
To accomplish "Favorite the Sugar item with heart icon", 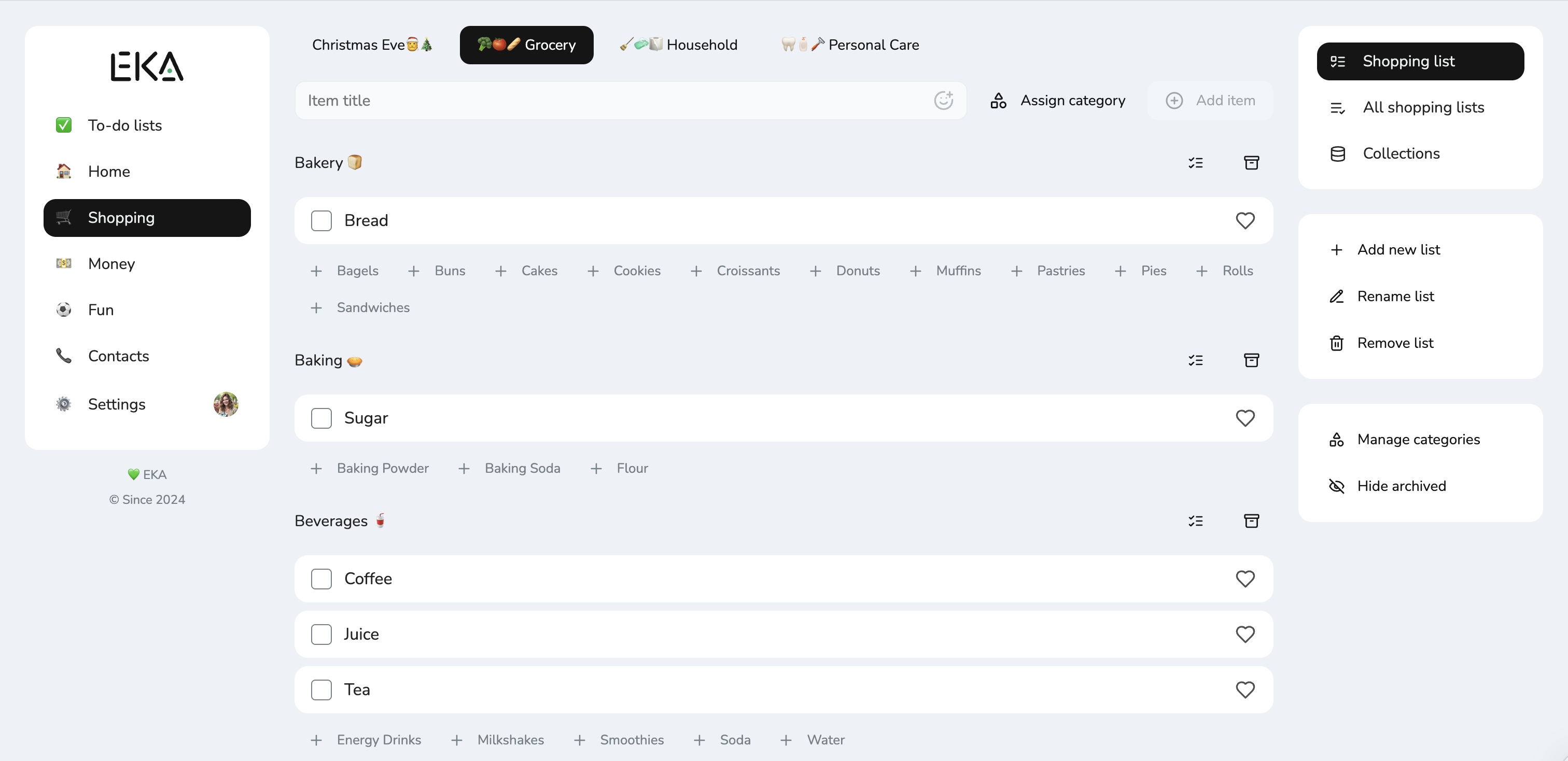I will [1245, 418].
